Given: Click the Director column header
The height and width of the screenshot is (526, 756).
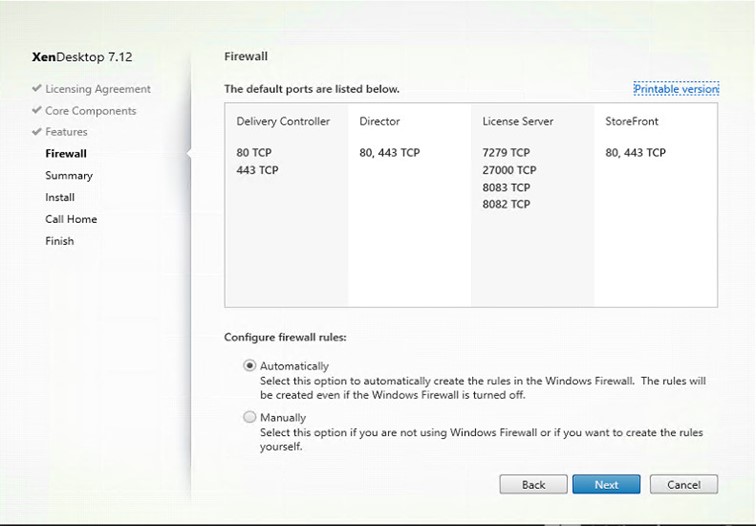Looking at the screenshot, I should coord(379,121).
